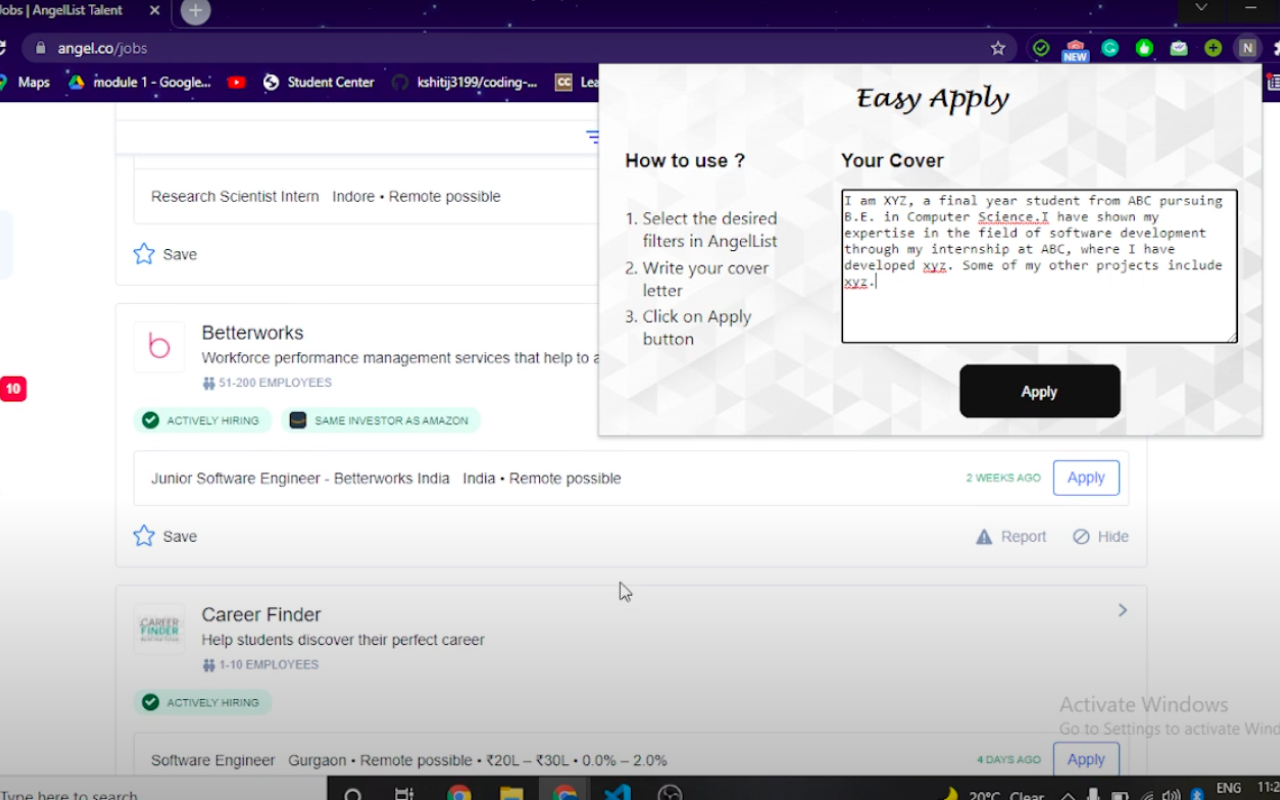The height and width of the screenshot is (800, 1280).
Task: Open the Easy Apply N extension icon
Action: coord(1247,48)
